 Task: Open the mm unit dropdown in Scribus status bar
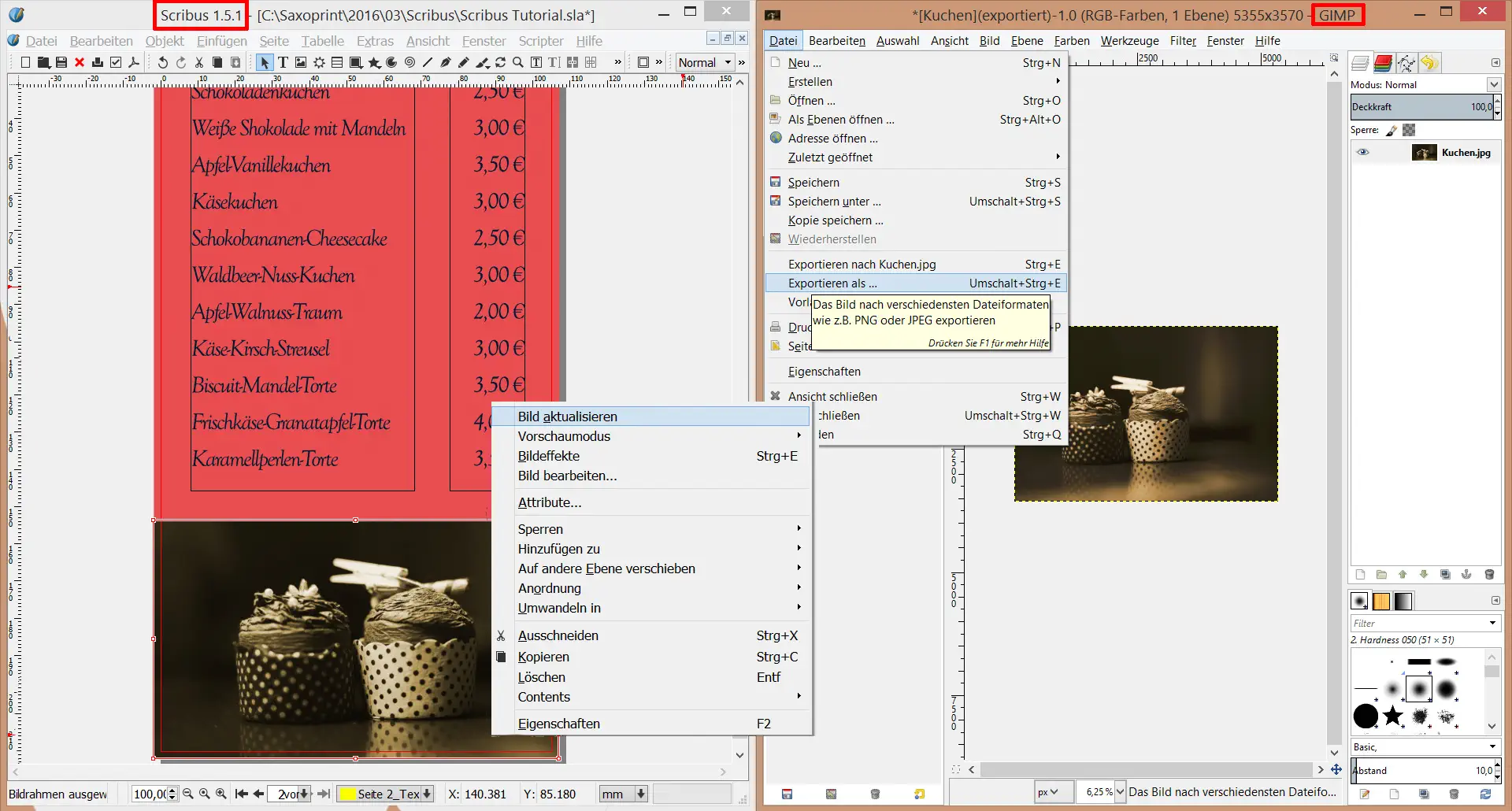[x=622, y=794]
